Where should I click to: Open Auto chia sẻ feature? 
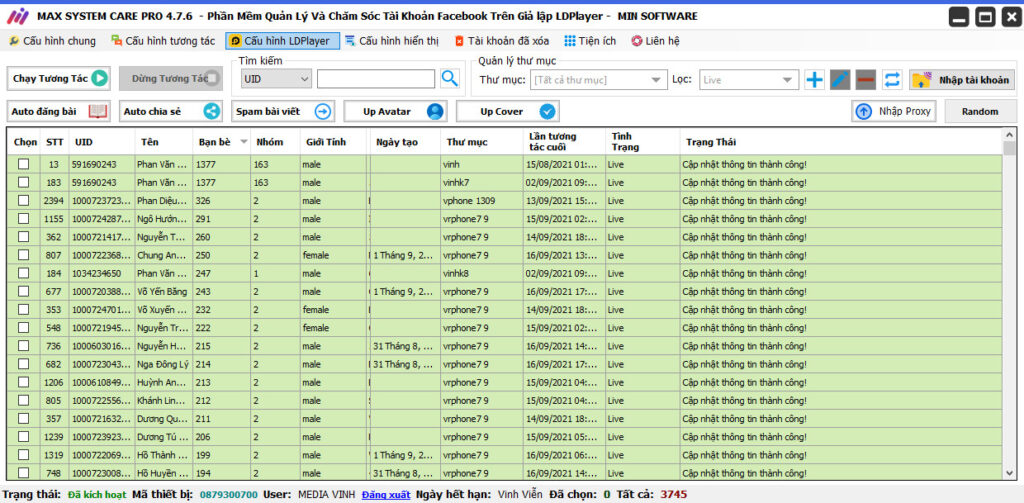click(171, 112)
